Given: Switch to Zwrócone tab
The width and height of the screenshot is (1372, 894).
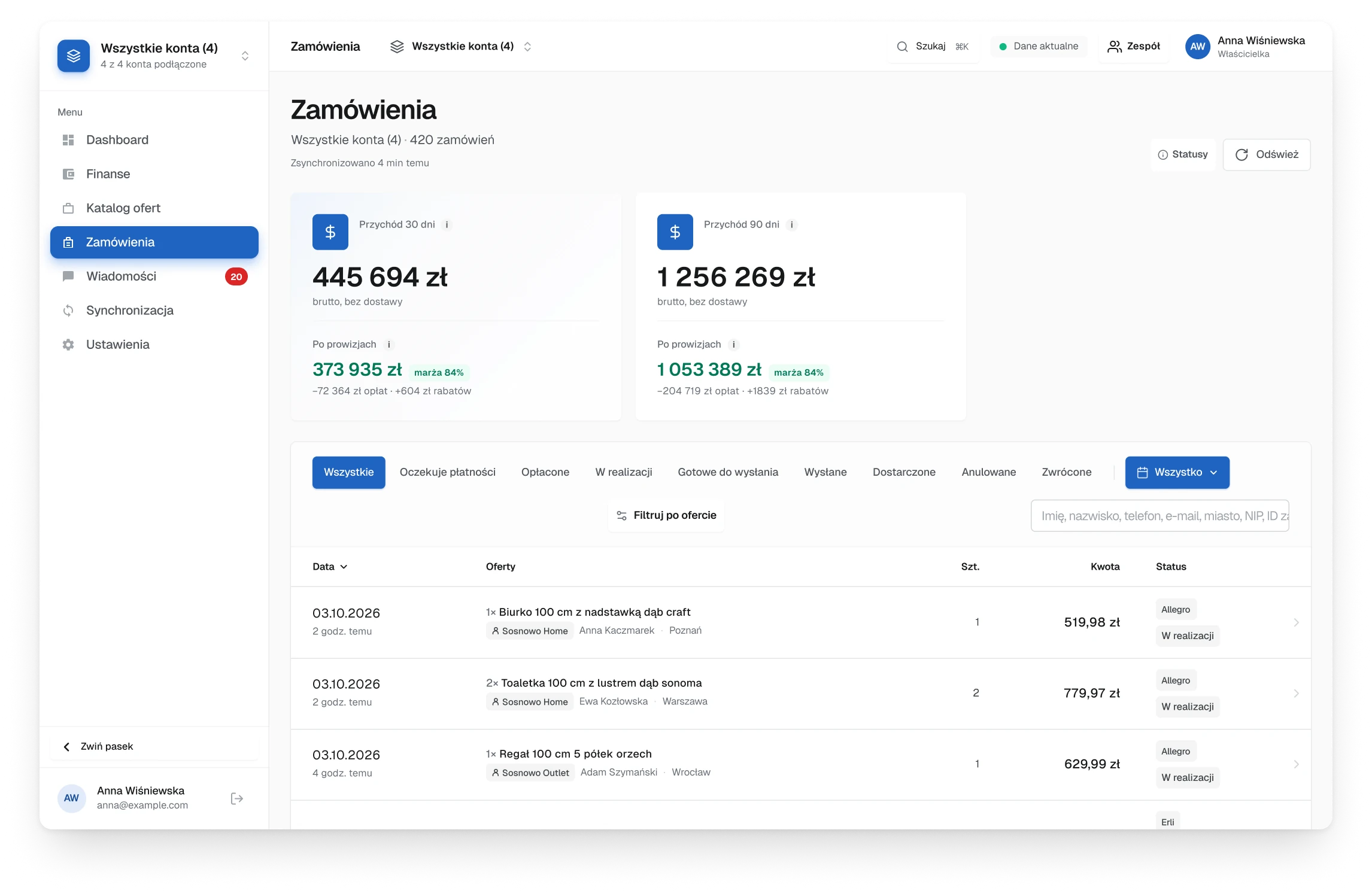Looking at the screenshot, I should click(x=1067, y=473).
